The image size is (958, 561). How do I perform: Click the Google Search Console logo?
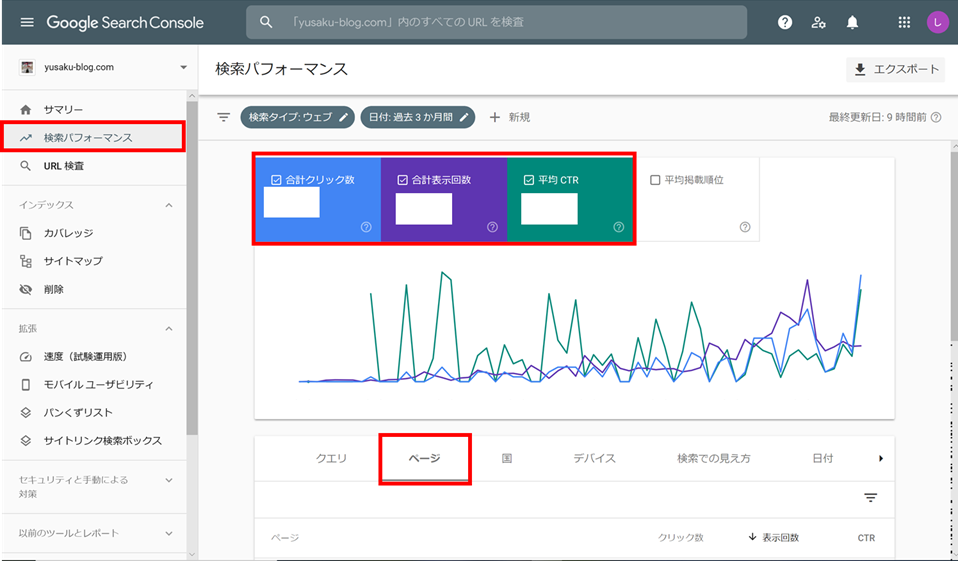point(125,23)
